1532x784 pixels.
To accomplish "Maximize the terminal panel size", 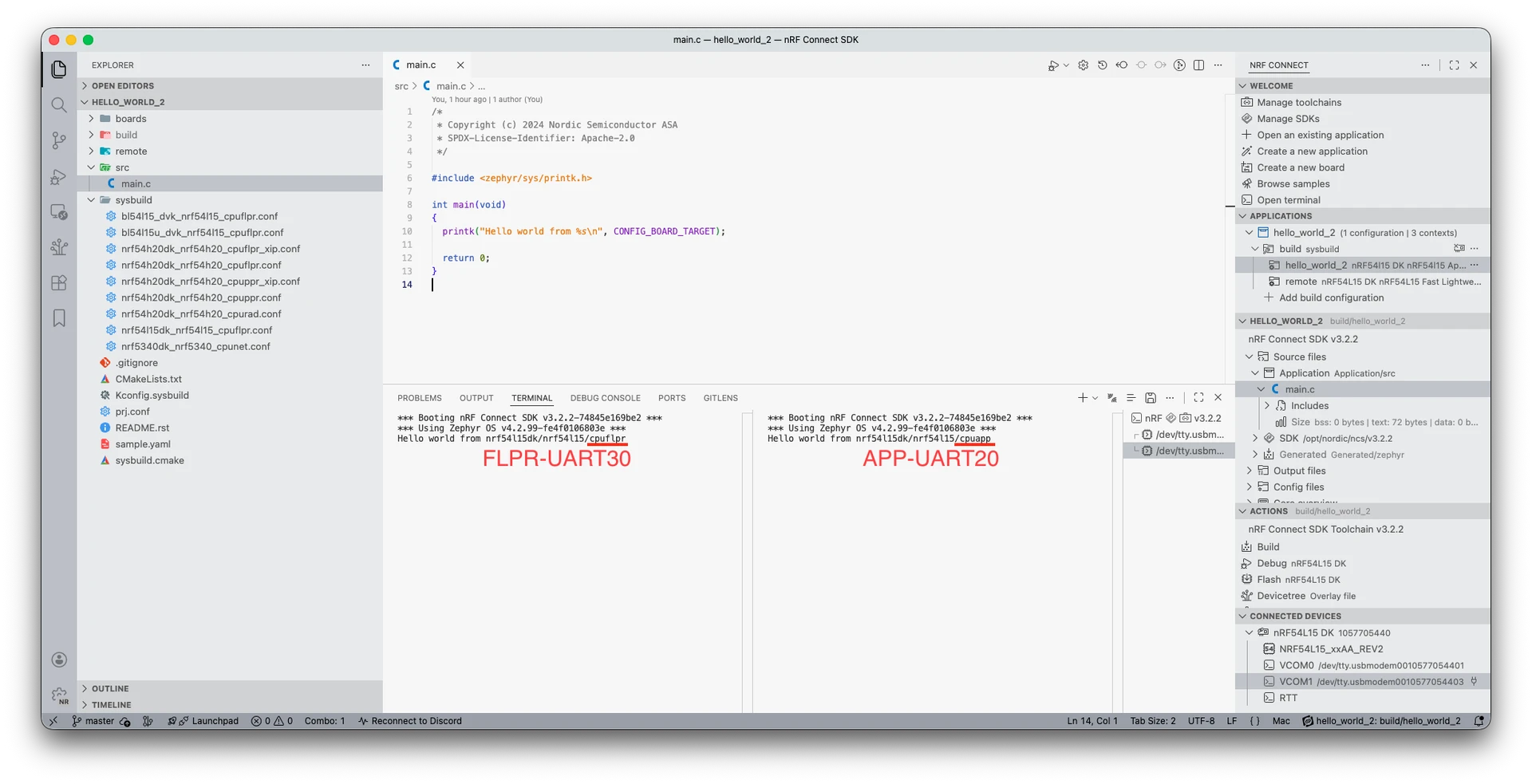I will [1198, 398].
